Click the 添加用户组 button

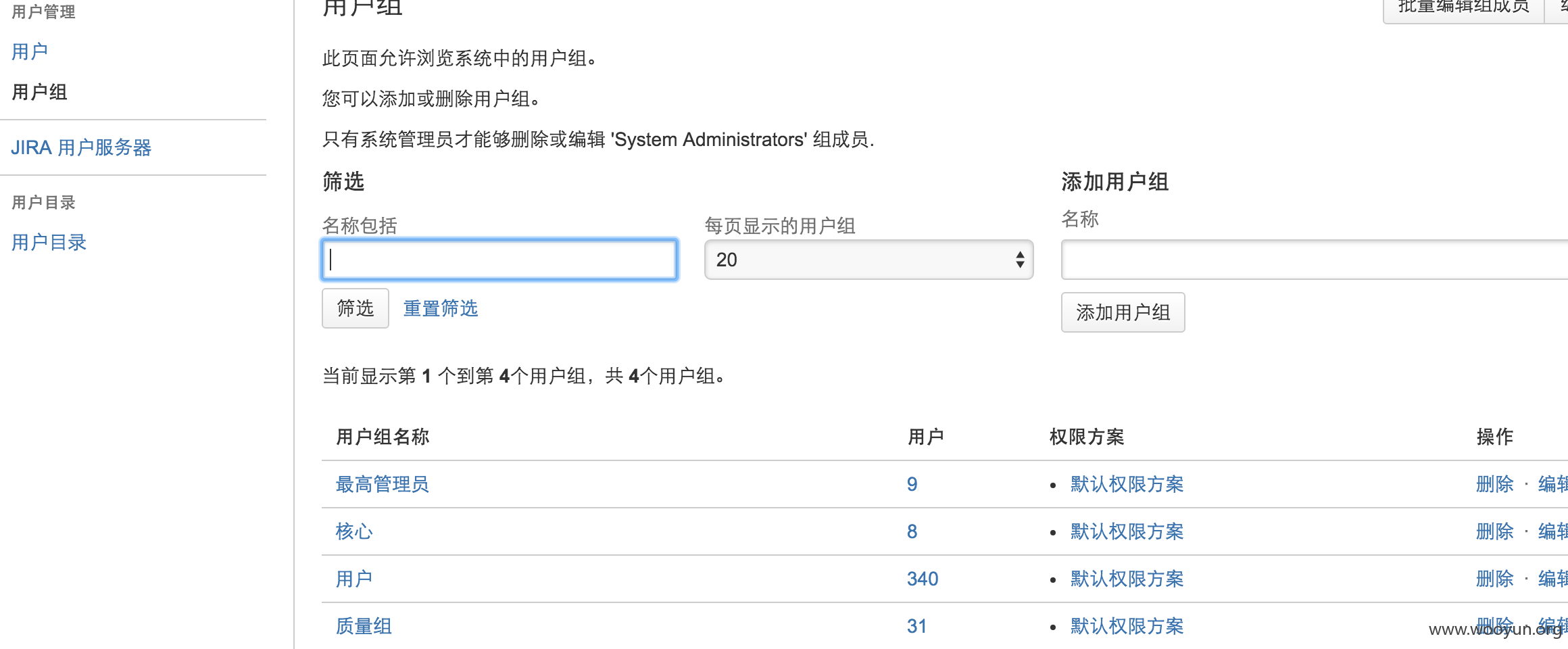1123,312
